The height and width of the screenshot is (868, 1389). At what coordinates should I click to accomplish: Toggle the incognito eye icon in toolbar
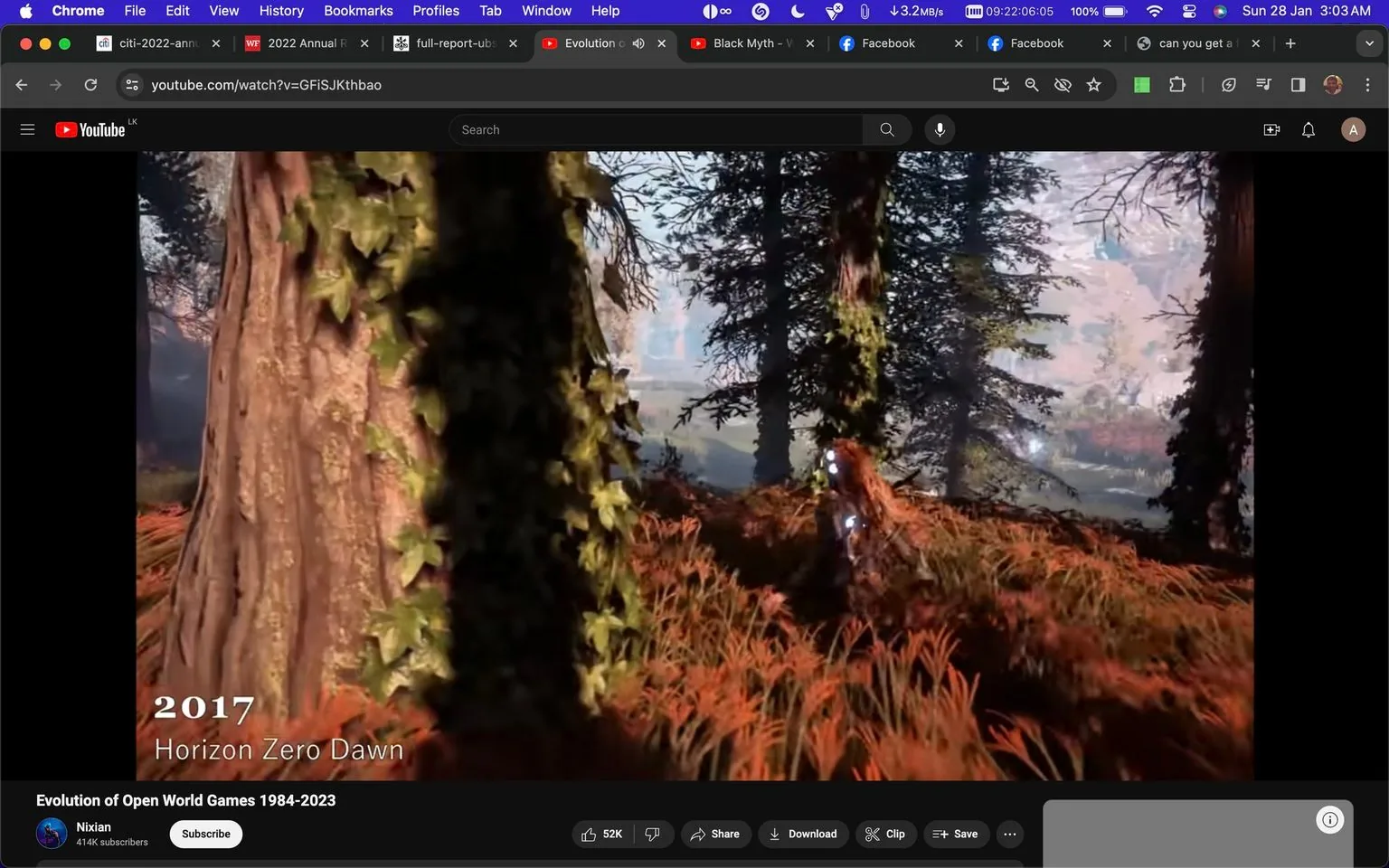tap(1063, 84)
